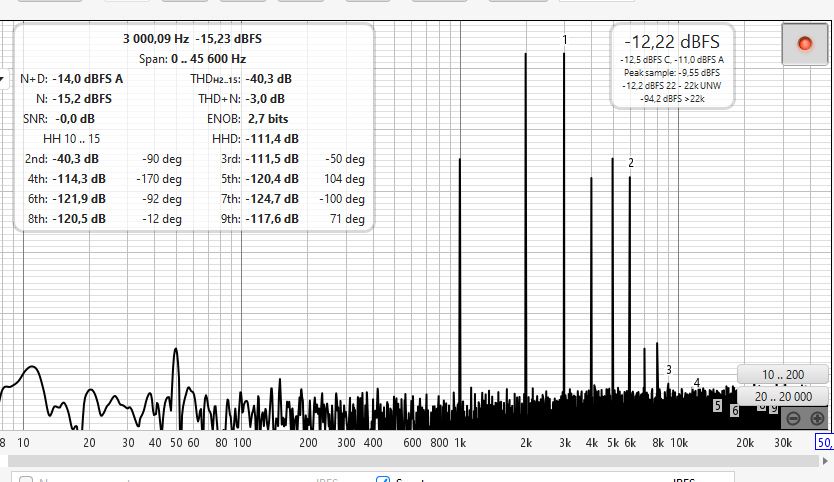Click the 9th harmonic -117,6 dB value
834x482 pixels.
[x=272, y=219]
